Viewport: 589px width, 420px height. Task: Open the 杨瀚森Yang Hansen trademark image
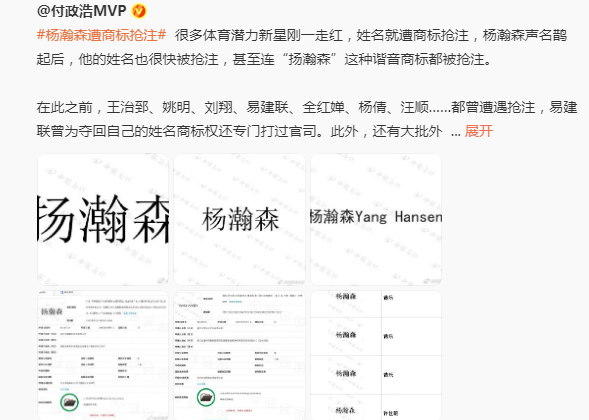click(376, 219)
